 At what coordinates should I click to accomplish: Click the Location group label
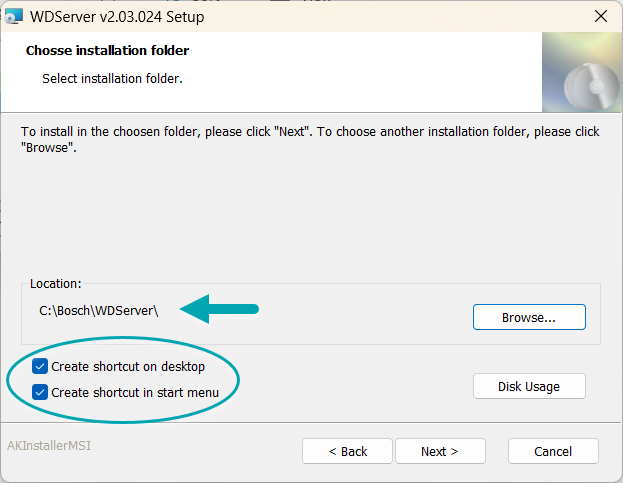coord(56,284)
